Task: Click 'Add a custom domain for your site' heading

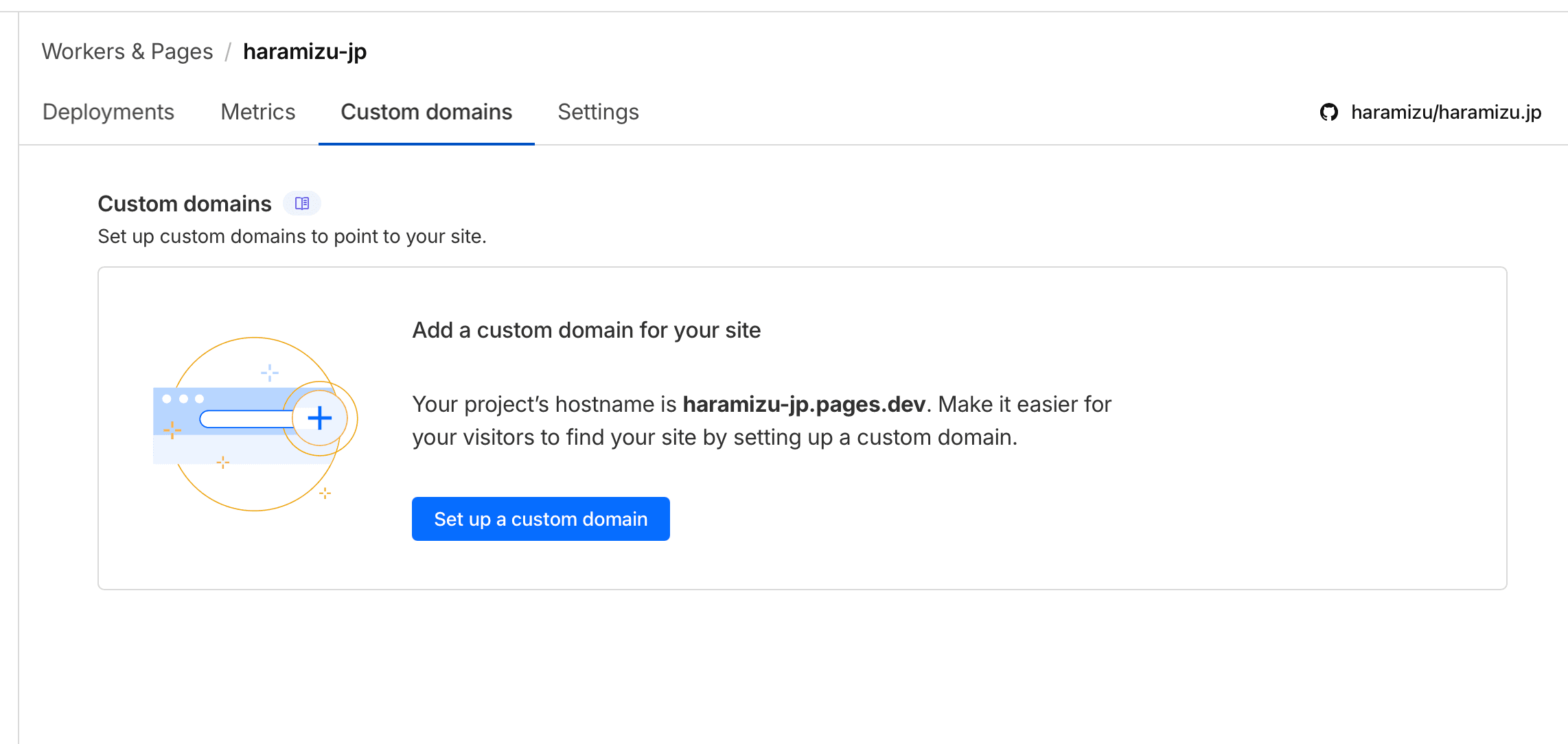Action: [x=586, y=330]
